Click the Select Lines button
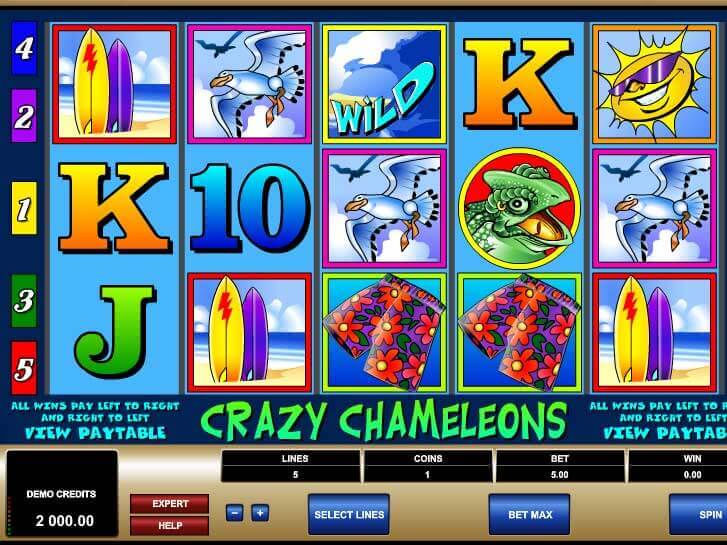 pyautogui.click(x=349, y=514)
